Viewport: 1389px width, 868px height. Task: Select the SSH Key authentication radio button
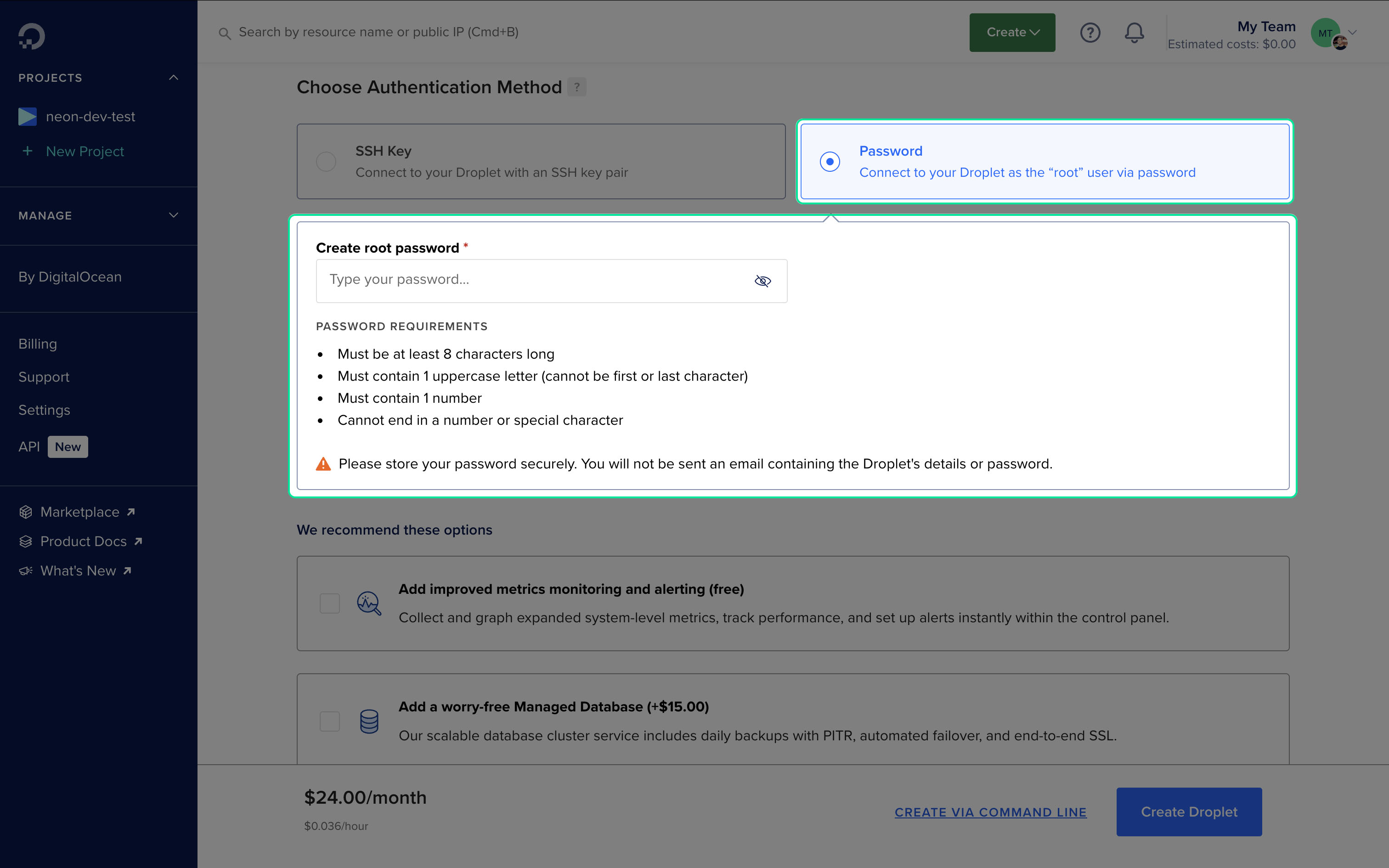[x=326, y=161]
